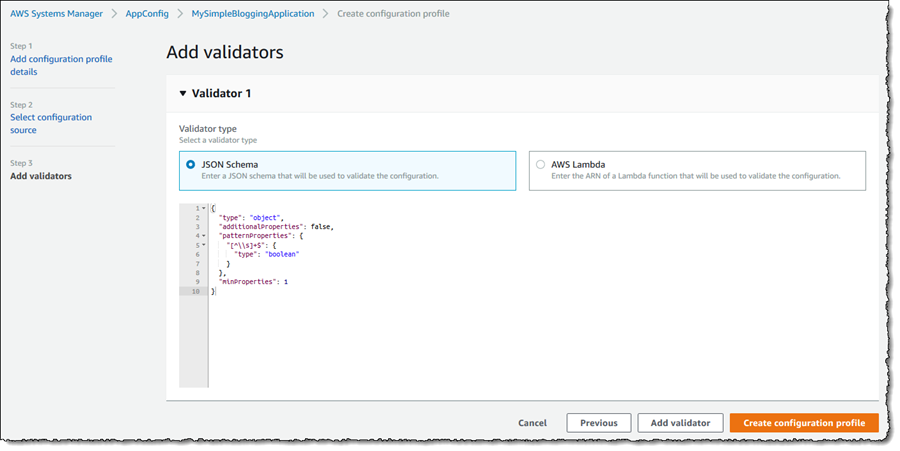Click the 'Add validators' page heading
900x451 pixels.
point(225,52)
